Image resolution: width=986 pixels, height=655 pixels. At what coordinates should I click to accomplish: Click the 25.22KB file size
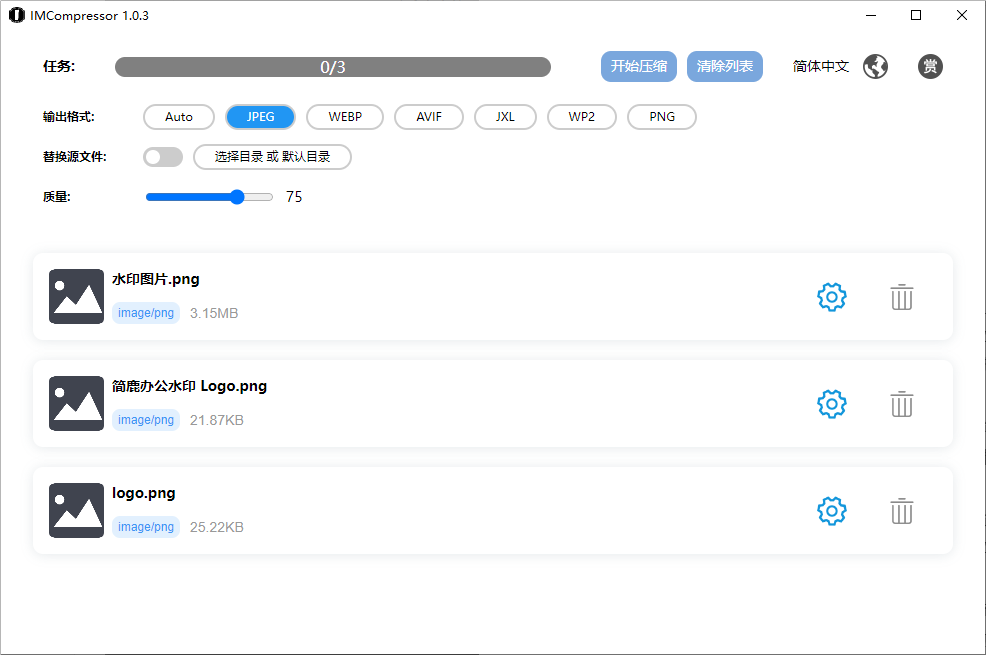point(216,527)
